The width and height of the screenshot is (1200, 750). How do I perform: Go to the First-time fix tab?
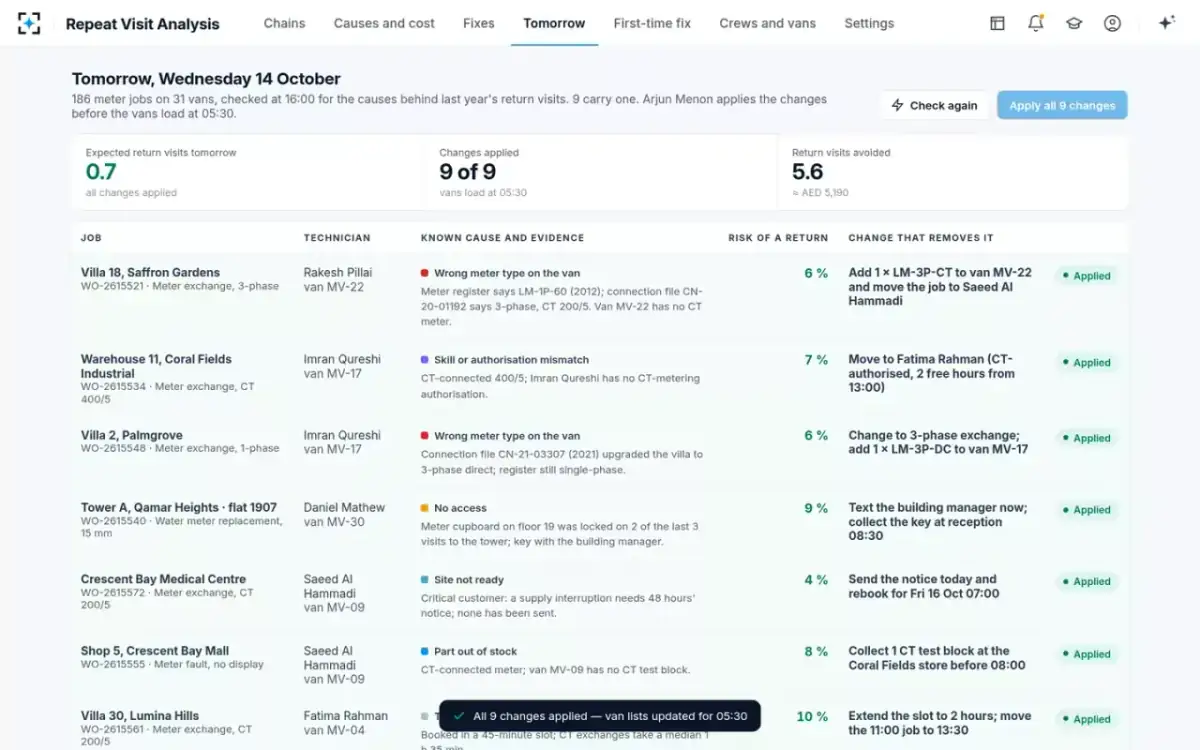[652, 23]
